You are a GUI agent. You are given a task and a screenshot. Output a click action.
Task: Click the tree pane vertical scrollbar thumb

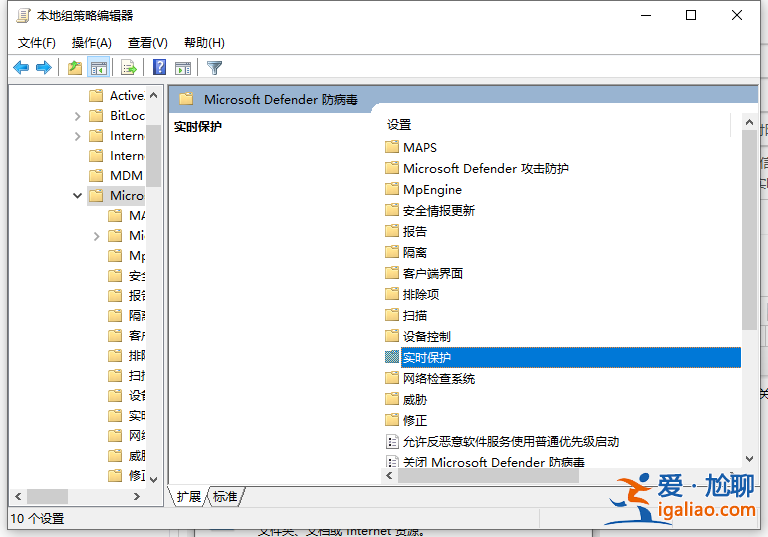pyautogui.click(x=153, y=156)
